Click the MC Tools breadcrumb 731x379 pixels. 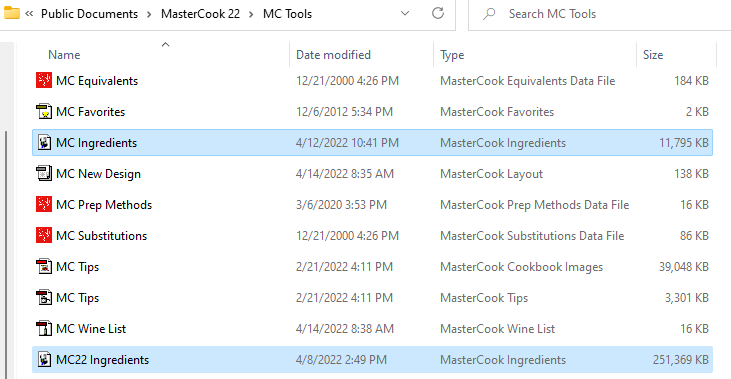[287, 14]
